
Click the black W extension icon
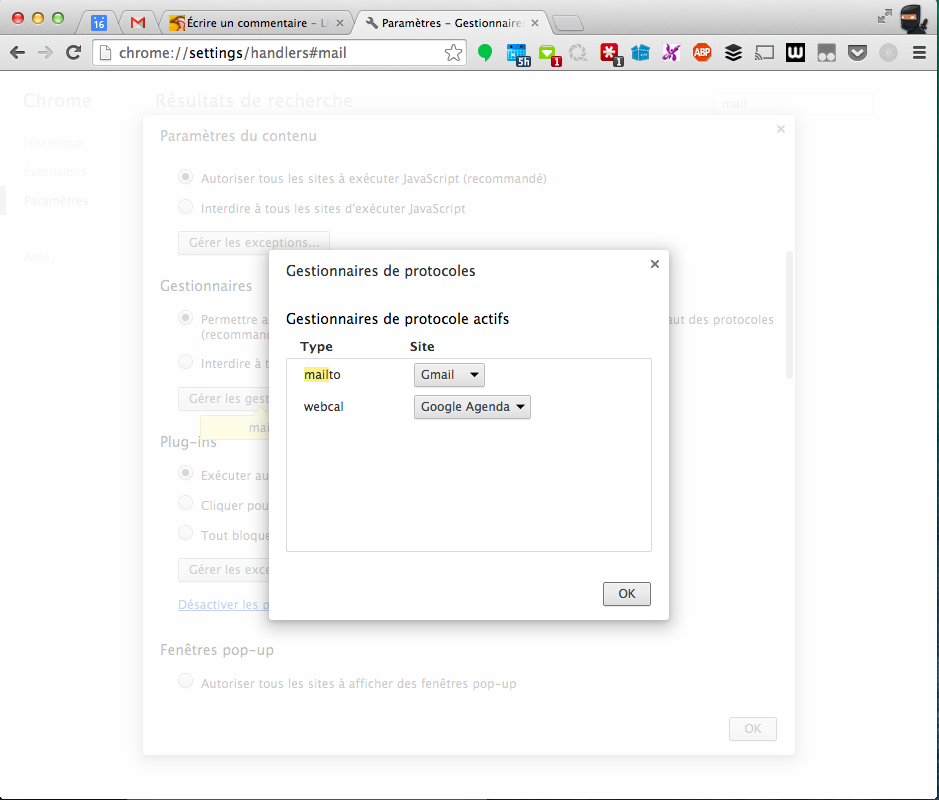click(x=795, y=53)
